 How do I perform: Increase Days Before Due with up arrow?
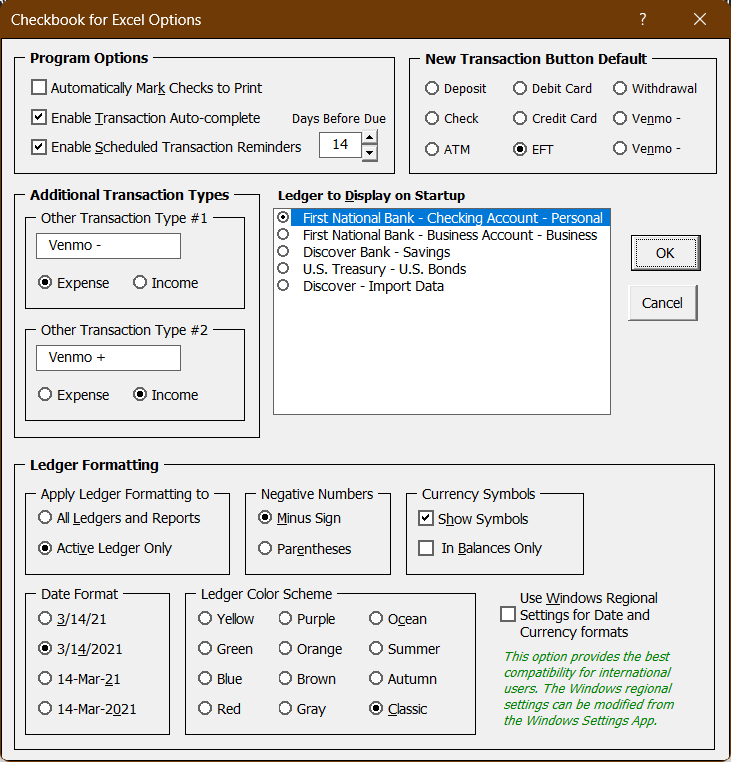pos(370,138)
